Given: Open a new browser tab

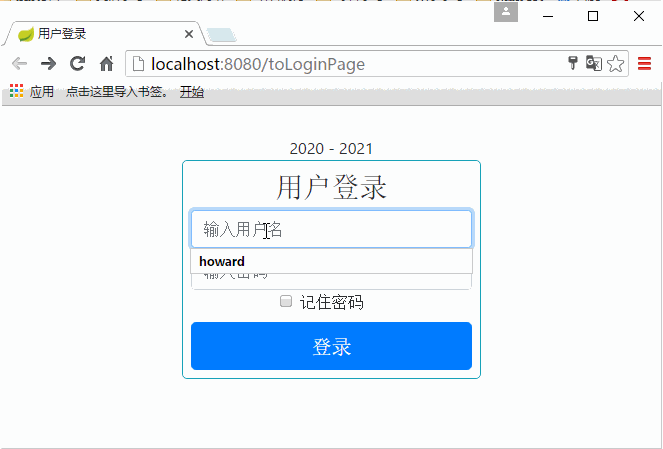Looking at the screenshot, I should pos(222,35).
